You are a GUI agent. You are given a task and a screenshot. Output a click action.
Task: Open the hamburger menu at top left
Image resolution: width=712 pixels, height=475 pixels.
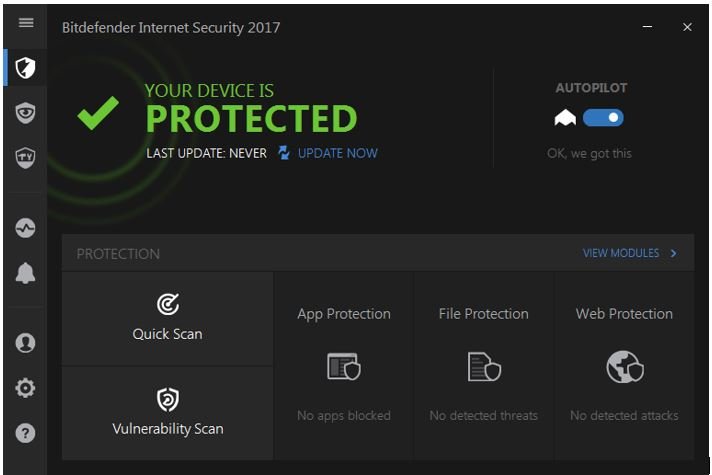tap(26, 22)
